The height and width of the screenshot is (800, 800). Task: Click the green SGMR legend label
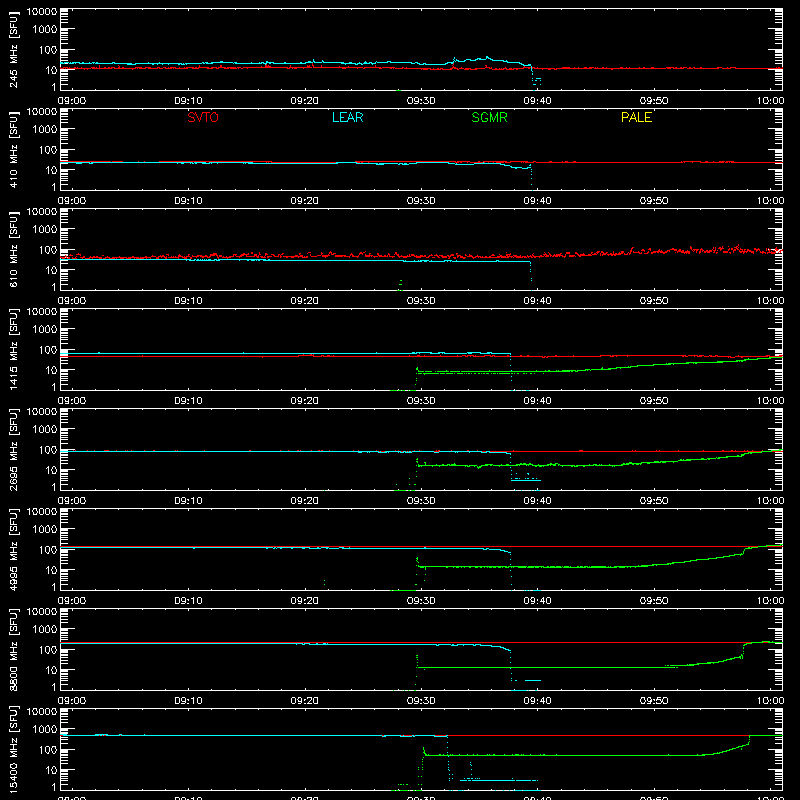point(489,117)
